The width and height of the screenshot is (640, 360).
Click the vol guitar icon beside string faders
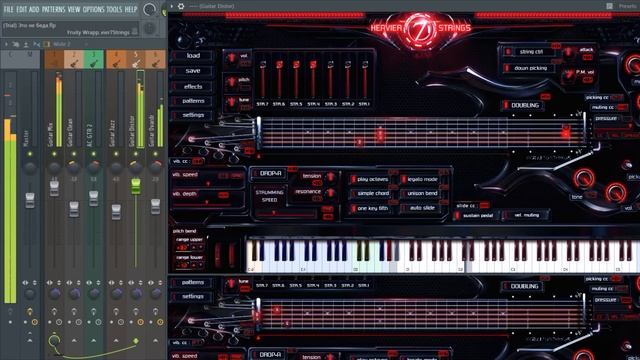point(231,58)
